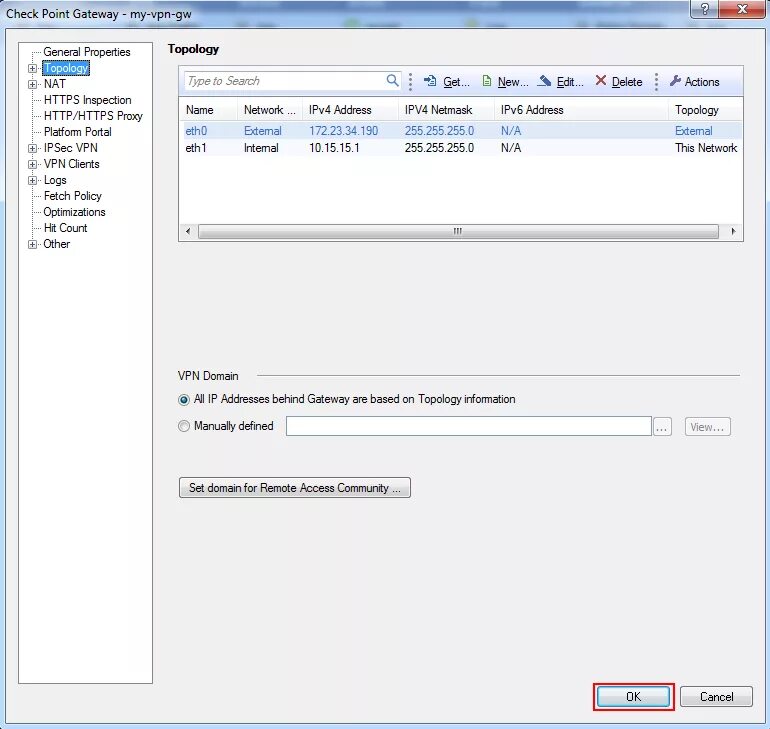Select the Manually defined radio option

click(184, 426)
